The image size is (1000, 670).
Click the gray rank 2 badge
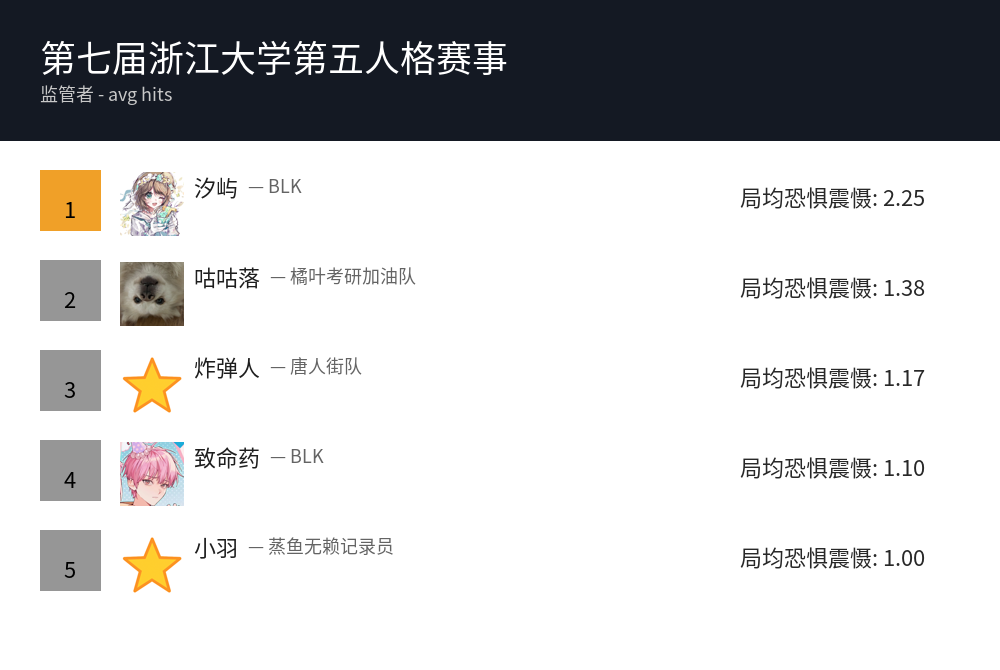(70, 291)
